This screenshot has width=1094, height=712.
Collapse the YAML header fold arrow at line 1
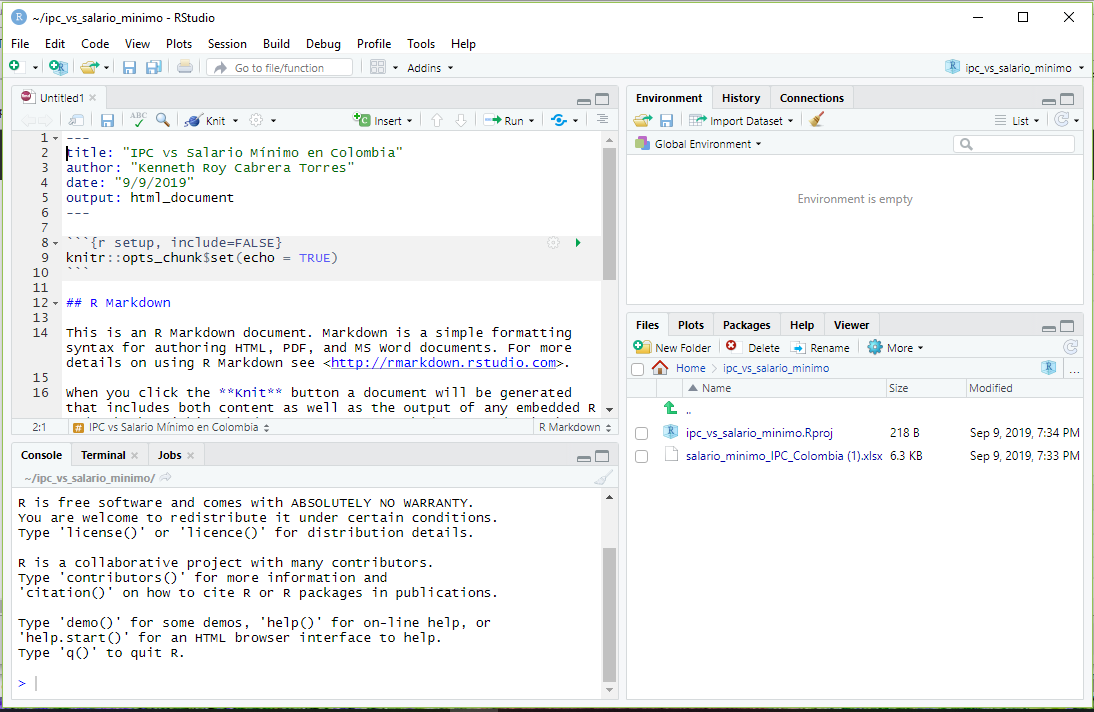coord(55,138)
